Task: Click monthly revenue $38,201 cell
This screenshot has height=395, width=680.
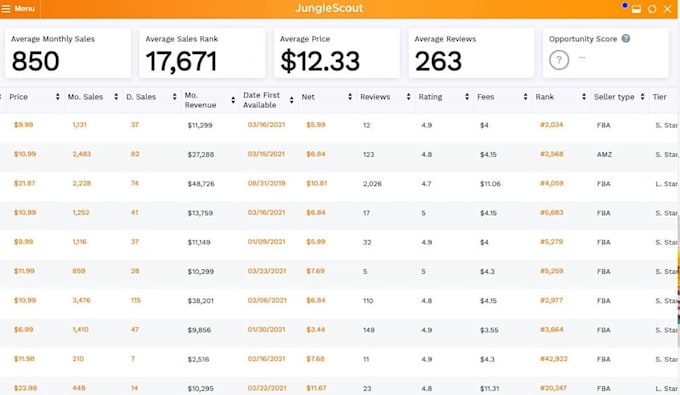Action: click(x=200, y=301)
